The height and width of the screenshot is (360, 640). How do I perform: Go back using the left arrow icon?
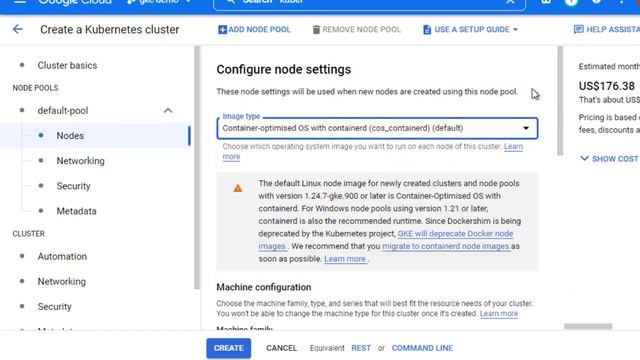tap(18, 29)
